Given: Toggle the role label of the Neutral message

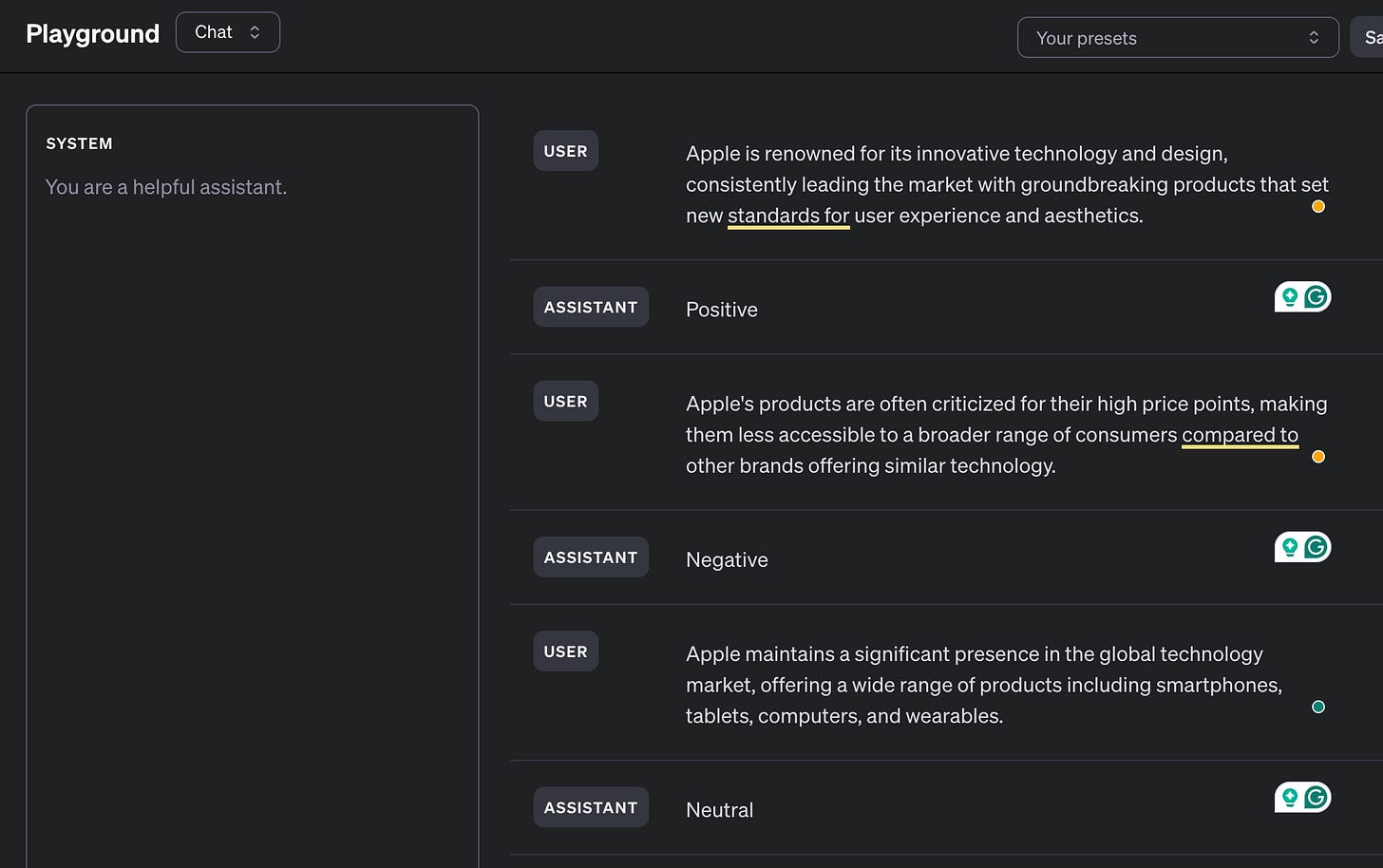Looking at the screenshot, I should [590, 807].
